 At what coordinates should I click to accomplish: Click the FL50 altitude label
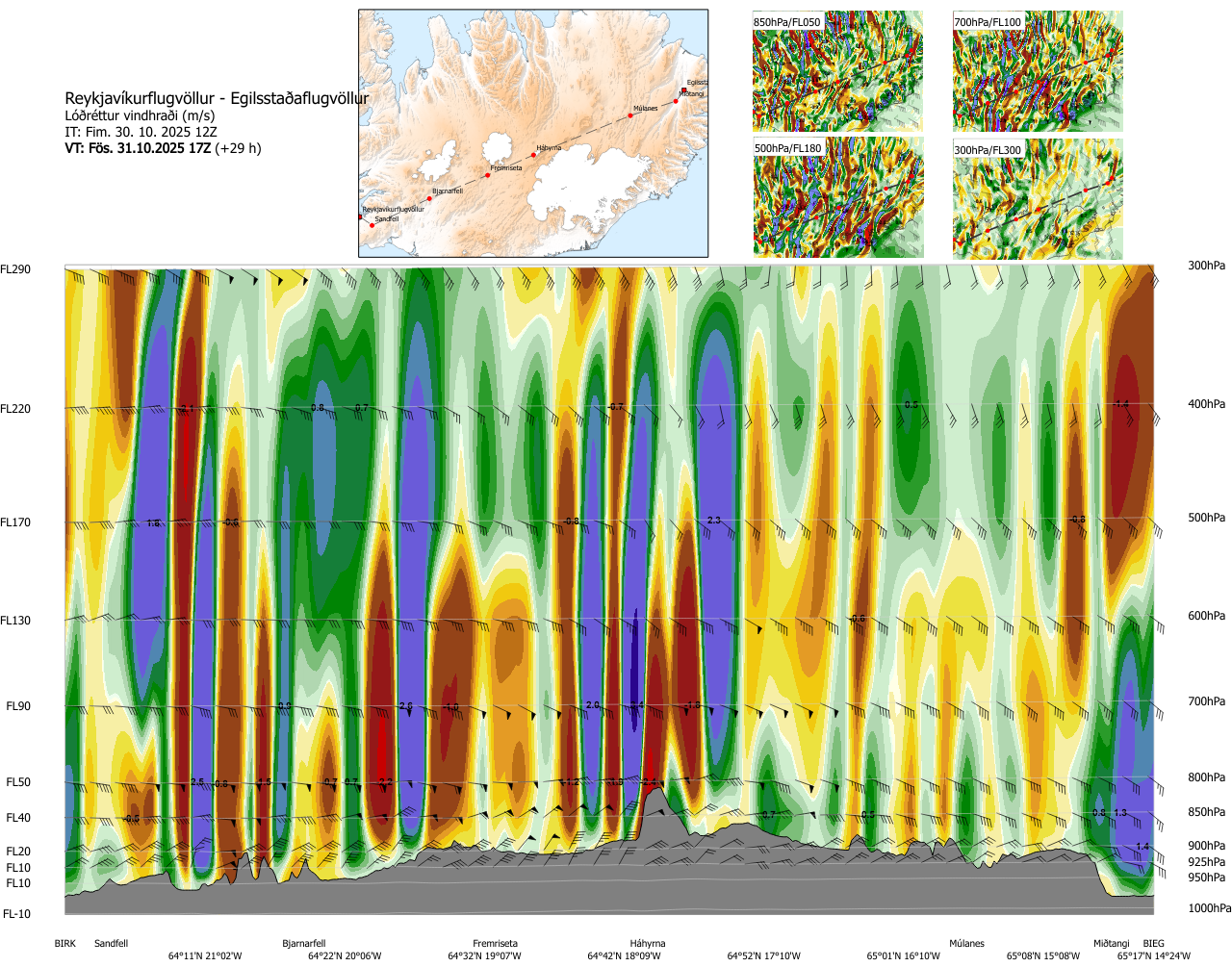pyautogui.click(x=18, y=782)
